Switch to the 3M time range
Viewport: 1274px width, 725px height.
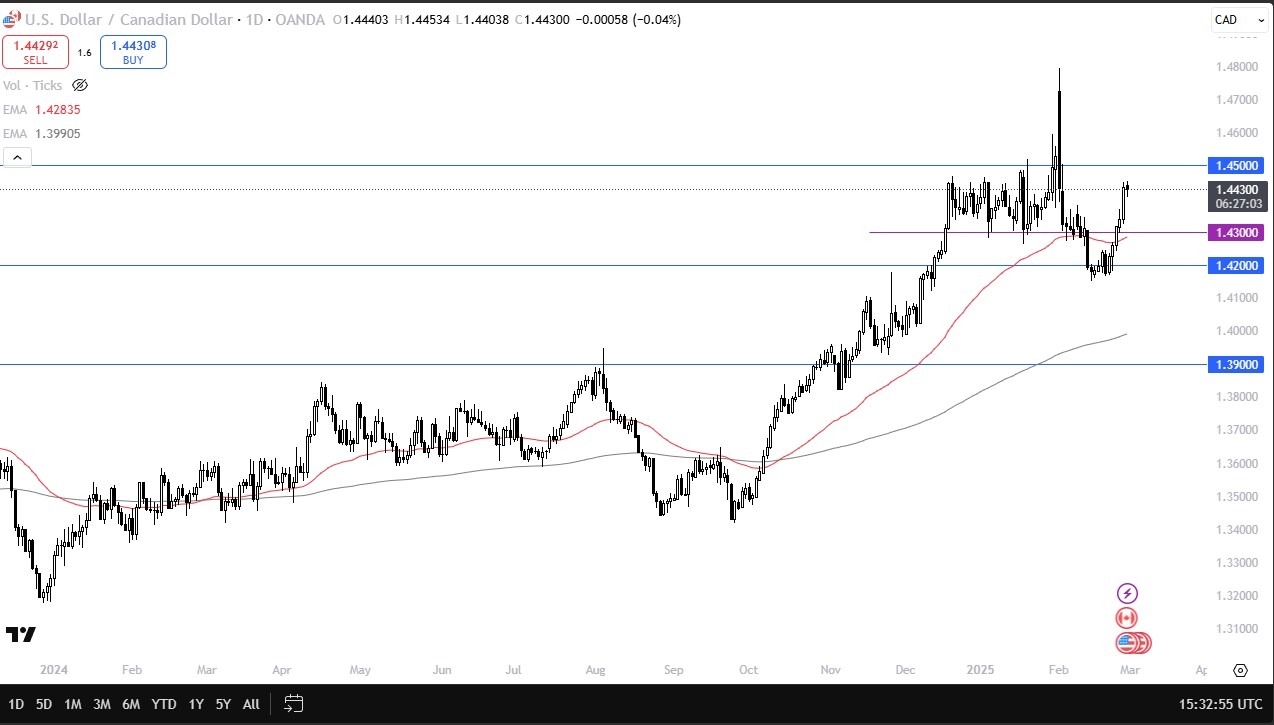pyautogui.click(x=101, y=704)
